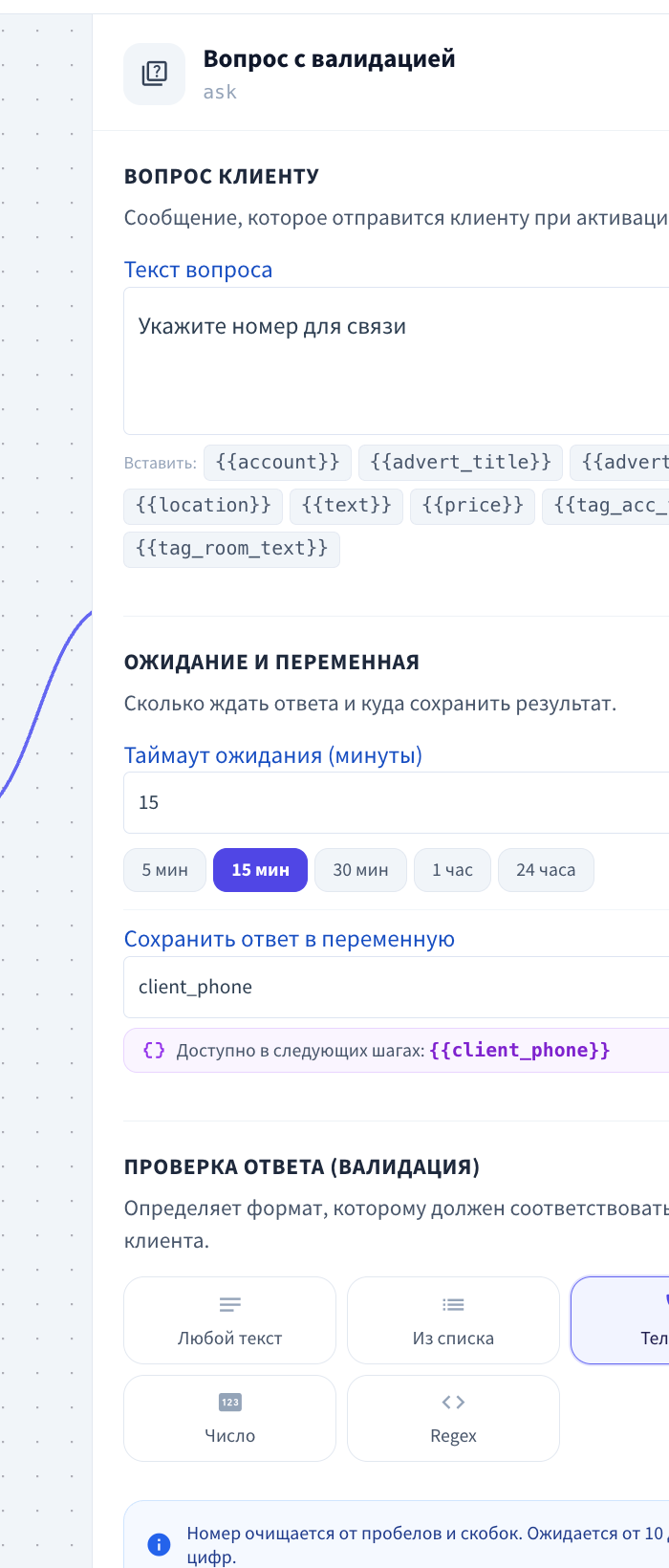Select the 30 мин timeout preset

[361, 870]
